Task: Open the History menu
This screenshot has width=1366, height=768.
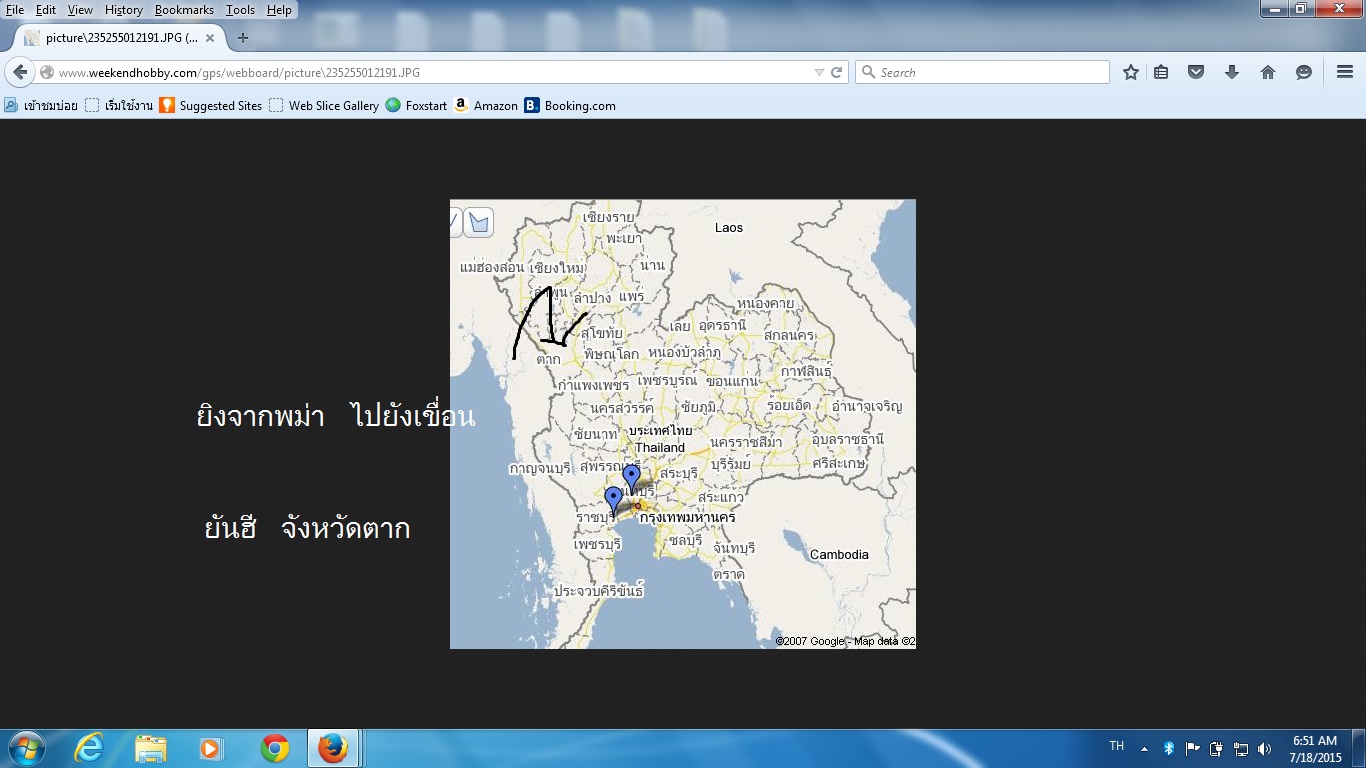Action: 123,10
